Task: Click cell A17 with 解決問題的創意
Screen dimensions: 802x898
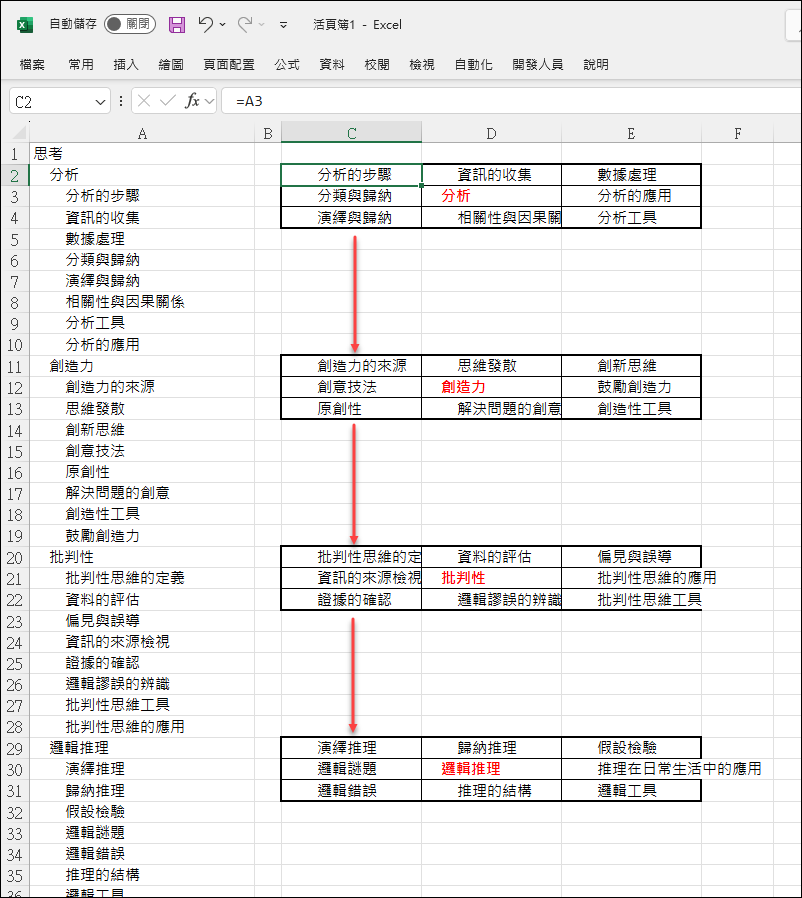Action: coord(141,493)
